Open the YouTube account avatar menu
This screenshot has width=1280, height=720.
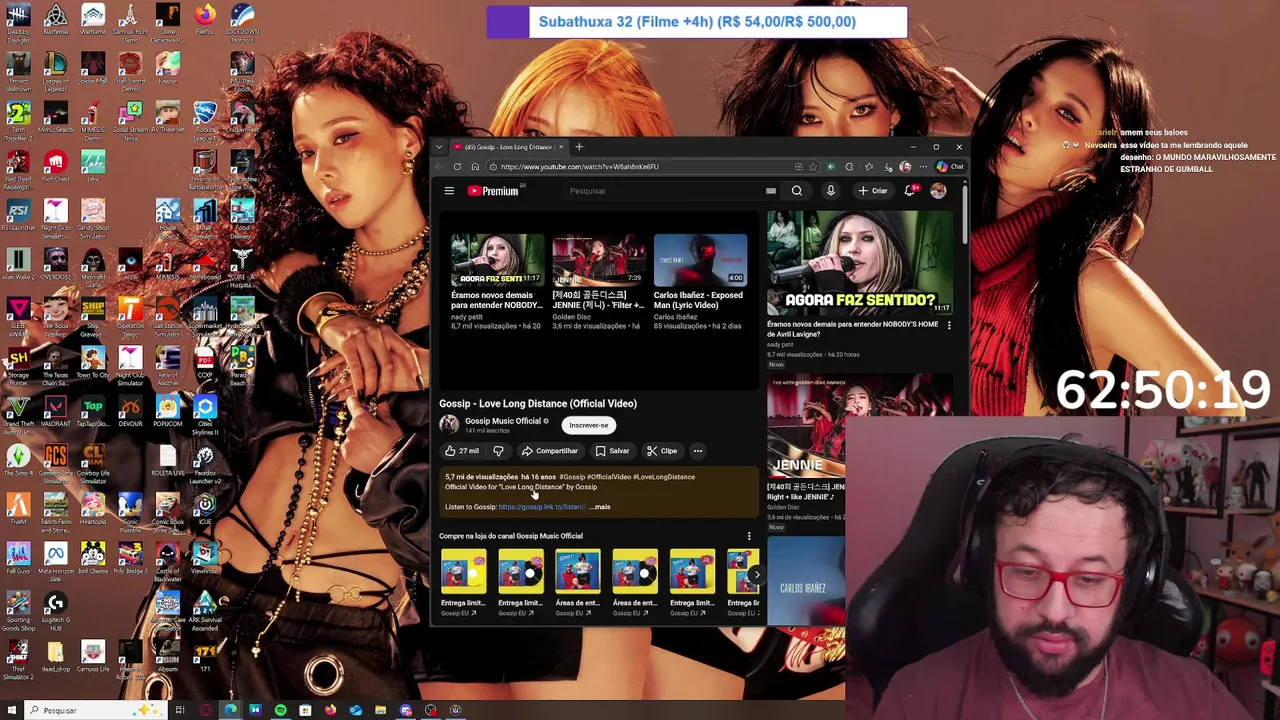pos(938,191)
